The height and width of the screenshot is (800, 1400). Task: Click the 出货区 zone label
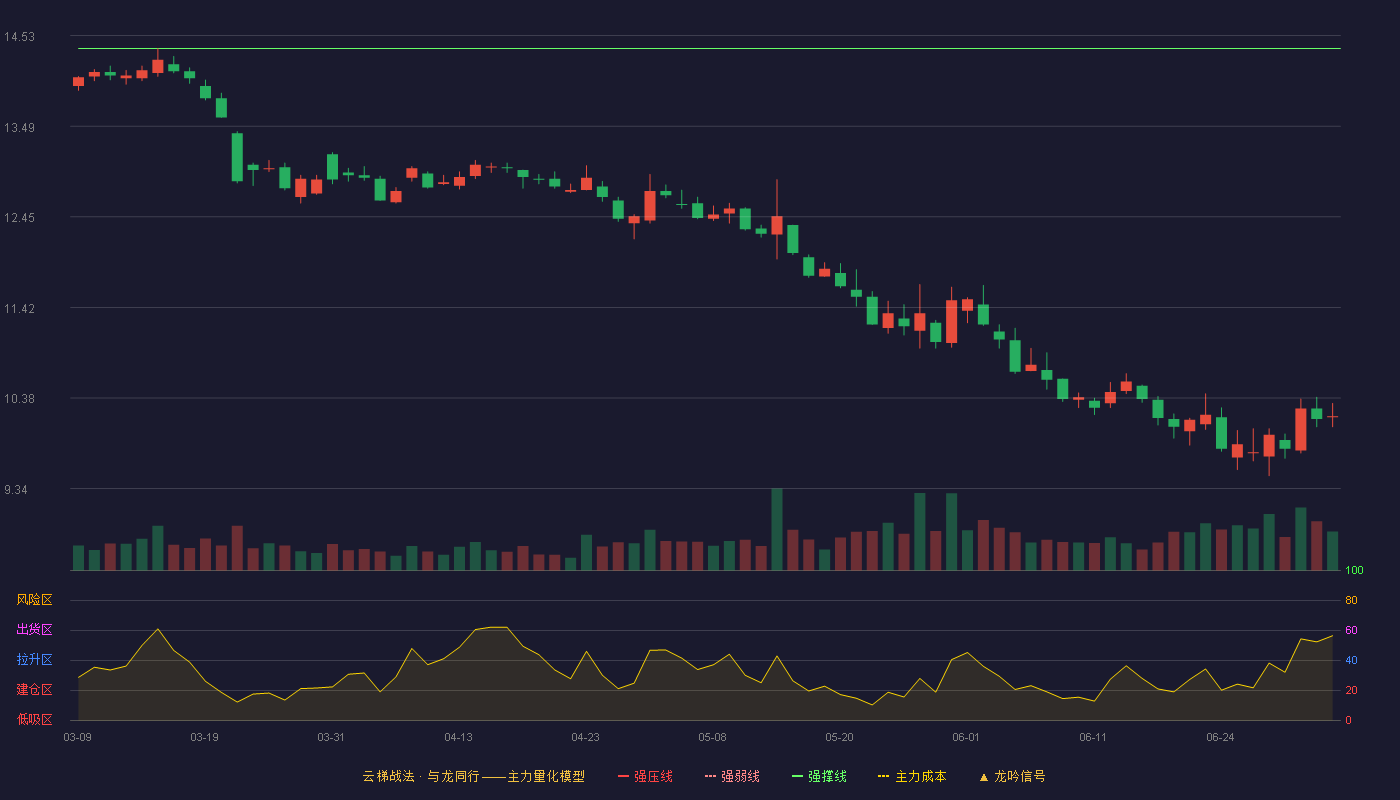point(34,630)
